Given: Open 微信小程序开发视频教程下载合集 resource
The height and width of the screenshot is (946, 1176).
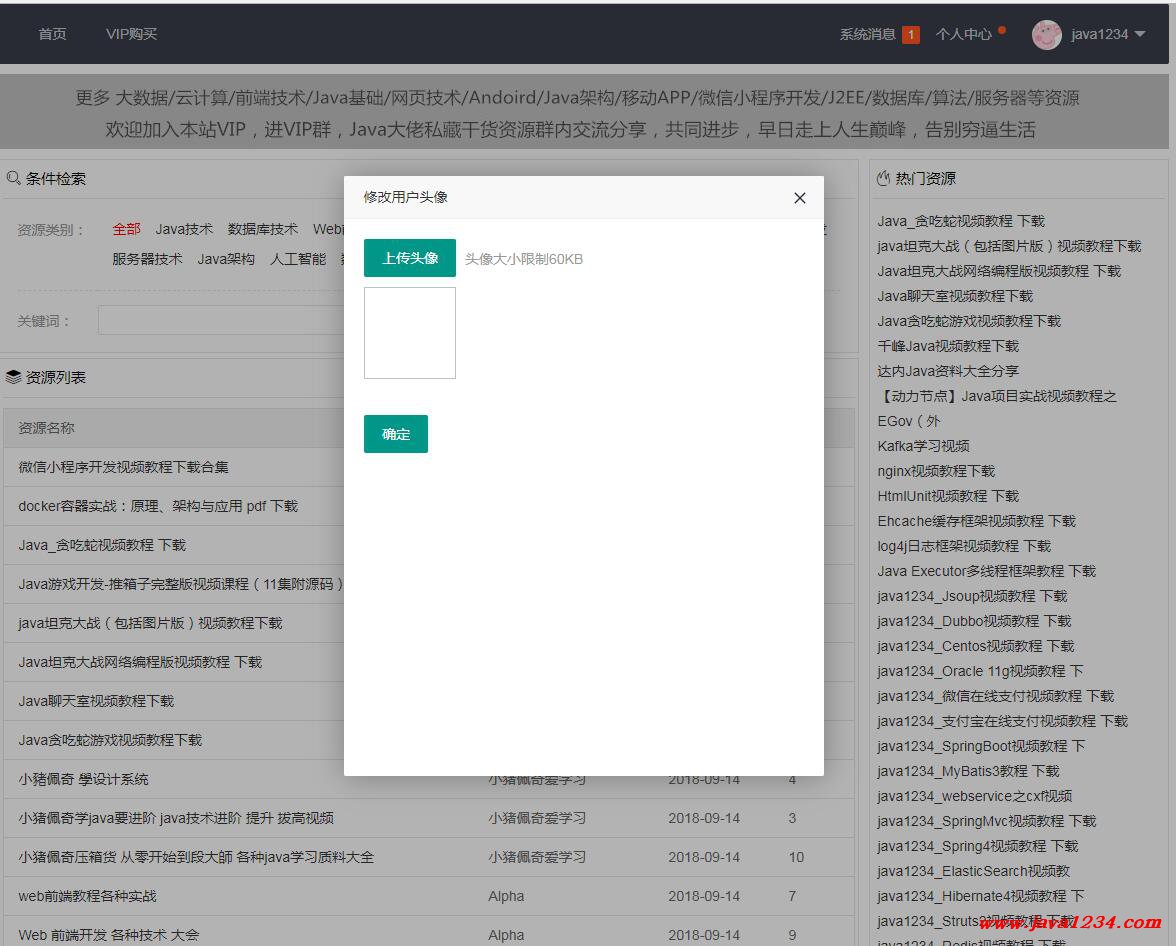Looking at the screenshot, I should (x=123, y=467).
